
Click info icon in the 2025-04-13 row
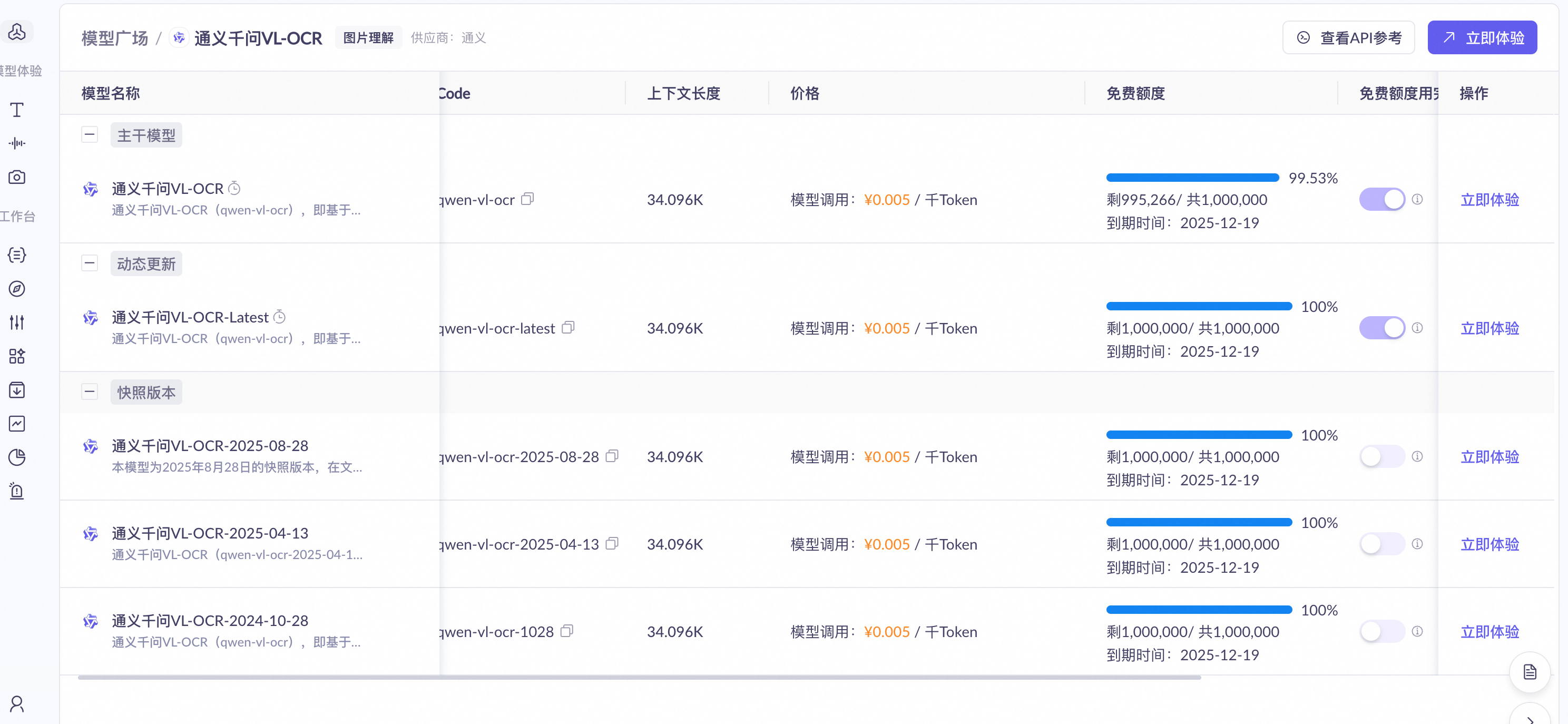(1417, 544)
